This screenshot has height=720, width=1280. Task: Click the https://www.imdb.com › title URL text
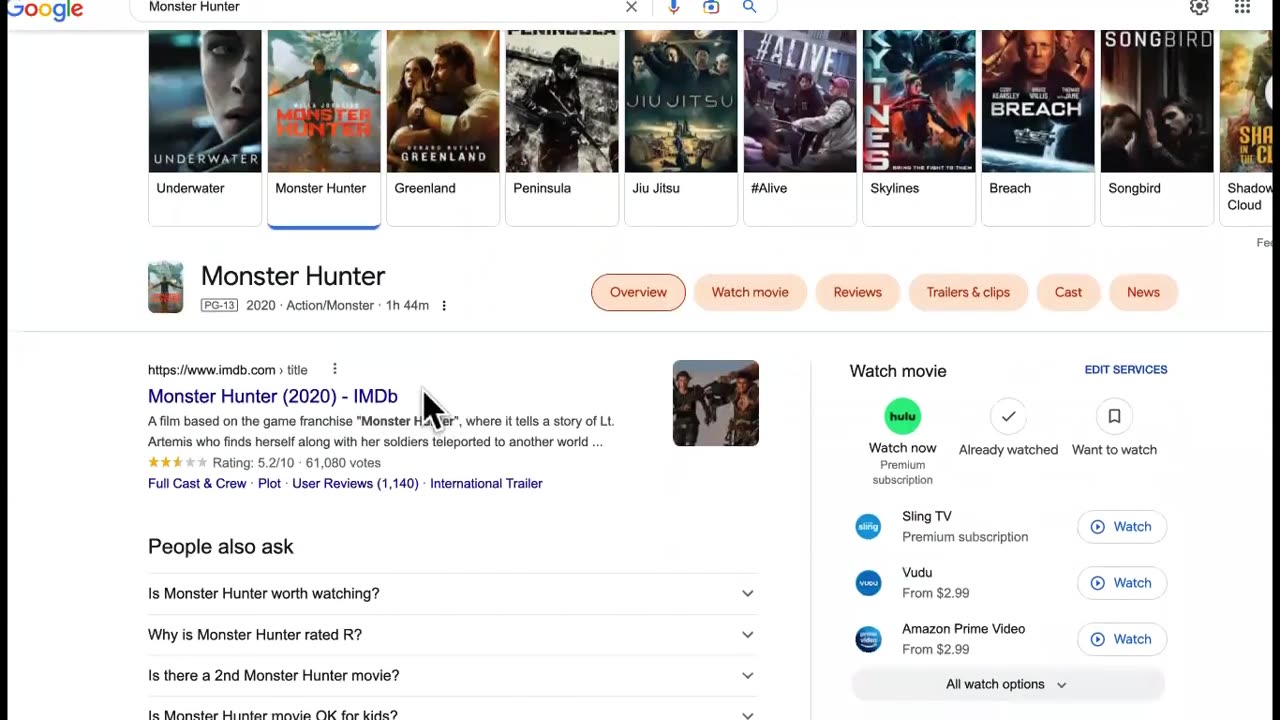tap(228, 370)
